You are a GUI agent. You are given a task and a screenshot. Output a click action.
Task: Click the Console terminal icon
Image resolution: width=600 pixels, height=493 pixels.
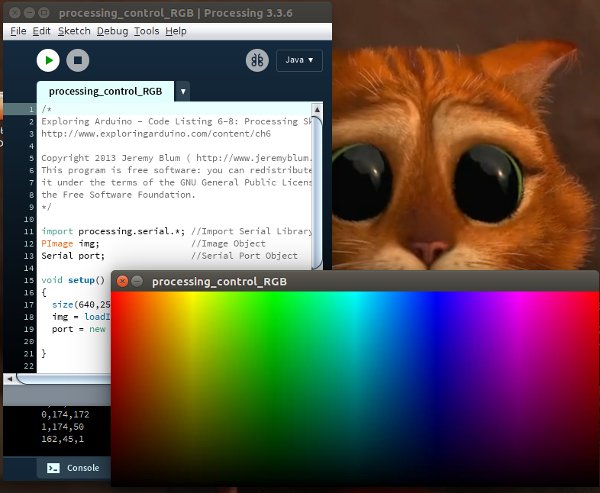(x=53, y=468)
